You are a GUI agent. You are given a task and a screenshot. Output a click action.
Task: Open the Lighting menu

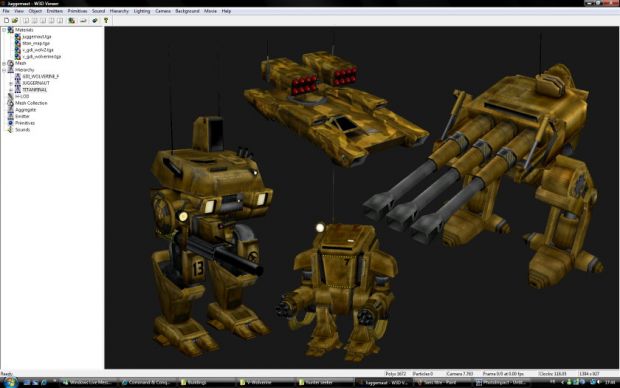click(x=142, y=11)
